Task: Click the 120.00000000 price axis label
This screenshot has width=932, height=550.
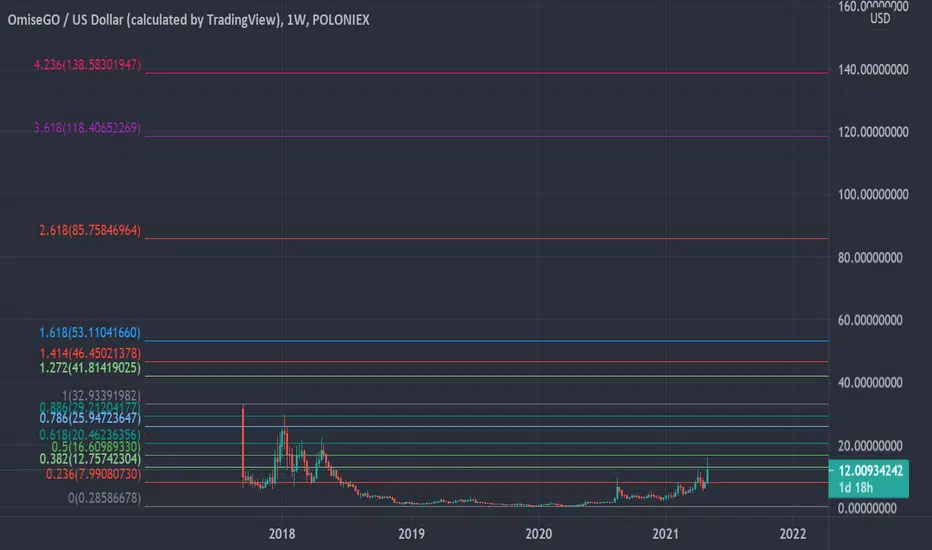Action: pyautogui.click(x=873, y=132)
